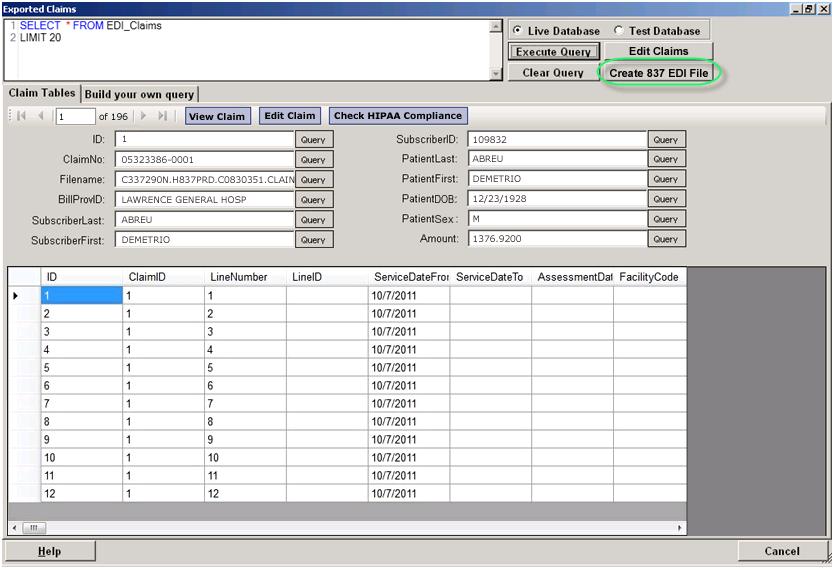The image size is (832, 567).
Task: Select the Live Database option
Action: point(518,31)
